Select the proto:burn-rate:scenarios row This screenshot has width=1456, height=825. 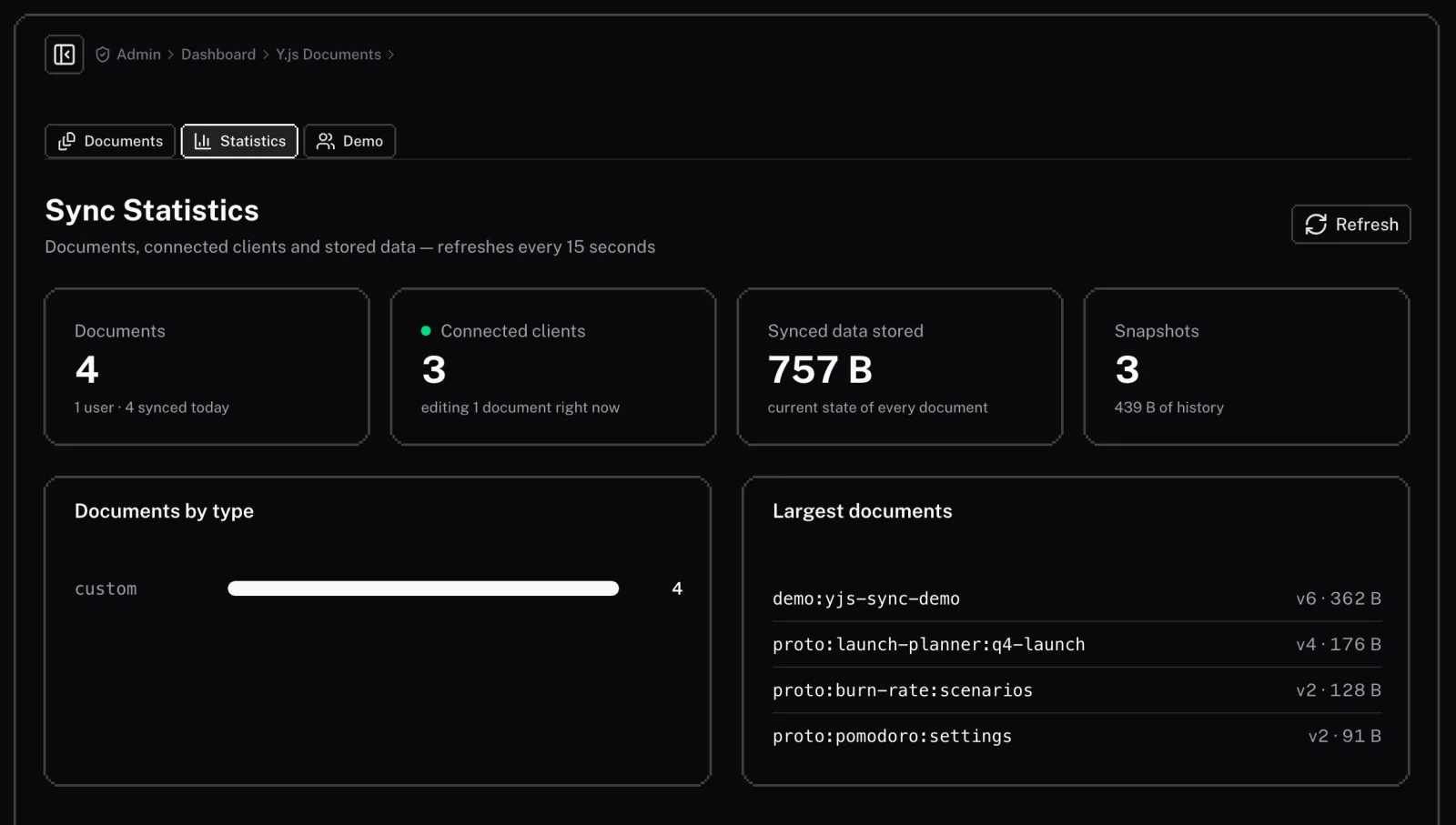coord(1077,690)
